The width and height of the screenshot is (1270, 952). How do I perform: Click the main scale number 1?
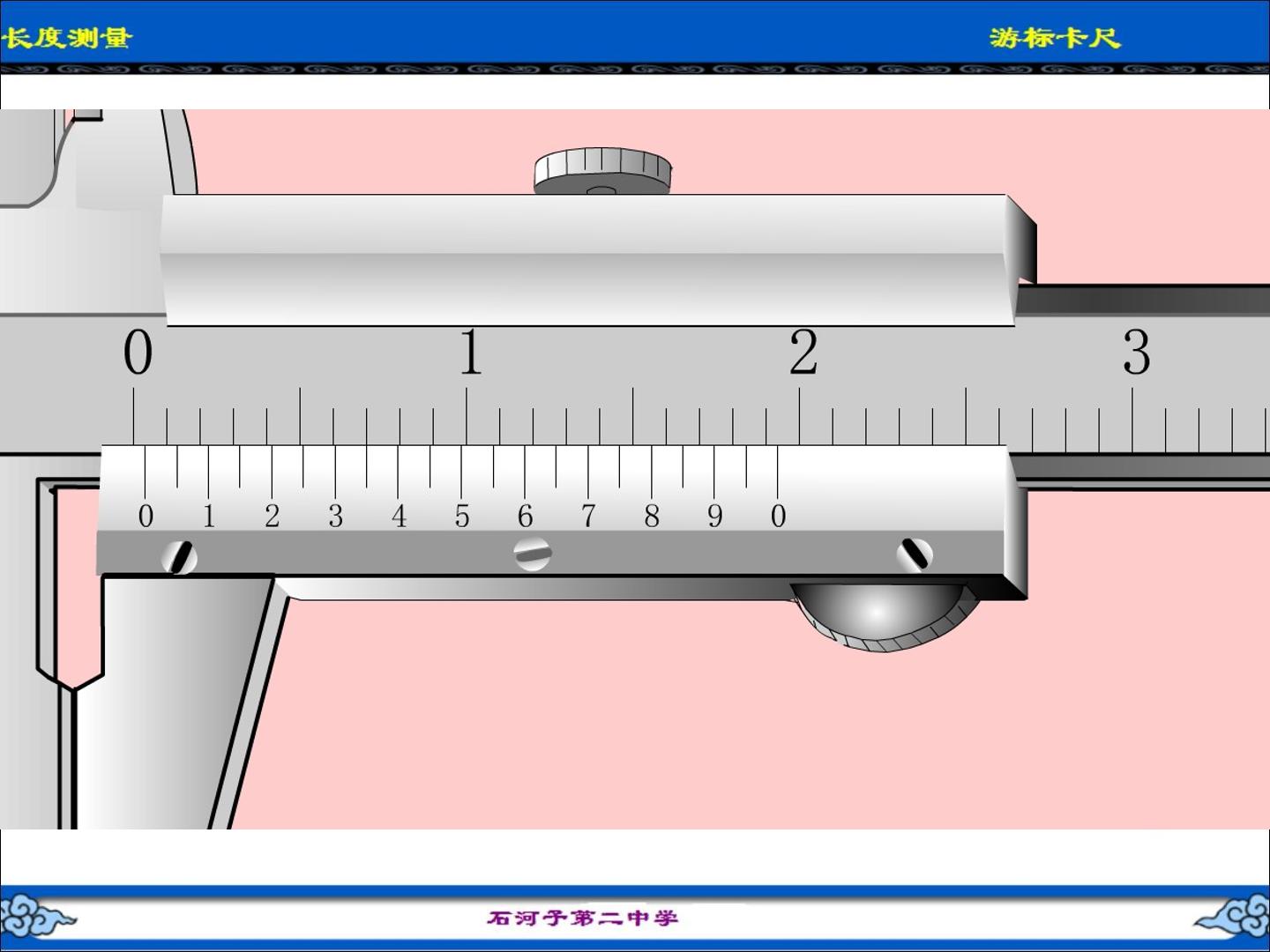coord(471,352)
